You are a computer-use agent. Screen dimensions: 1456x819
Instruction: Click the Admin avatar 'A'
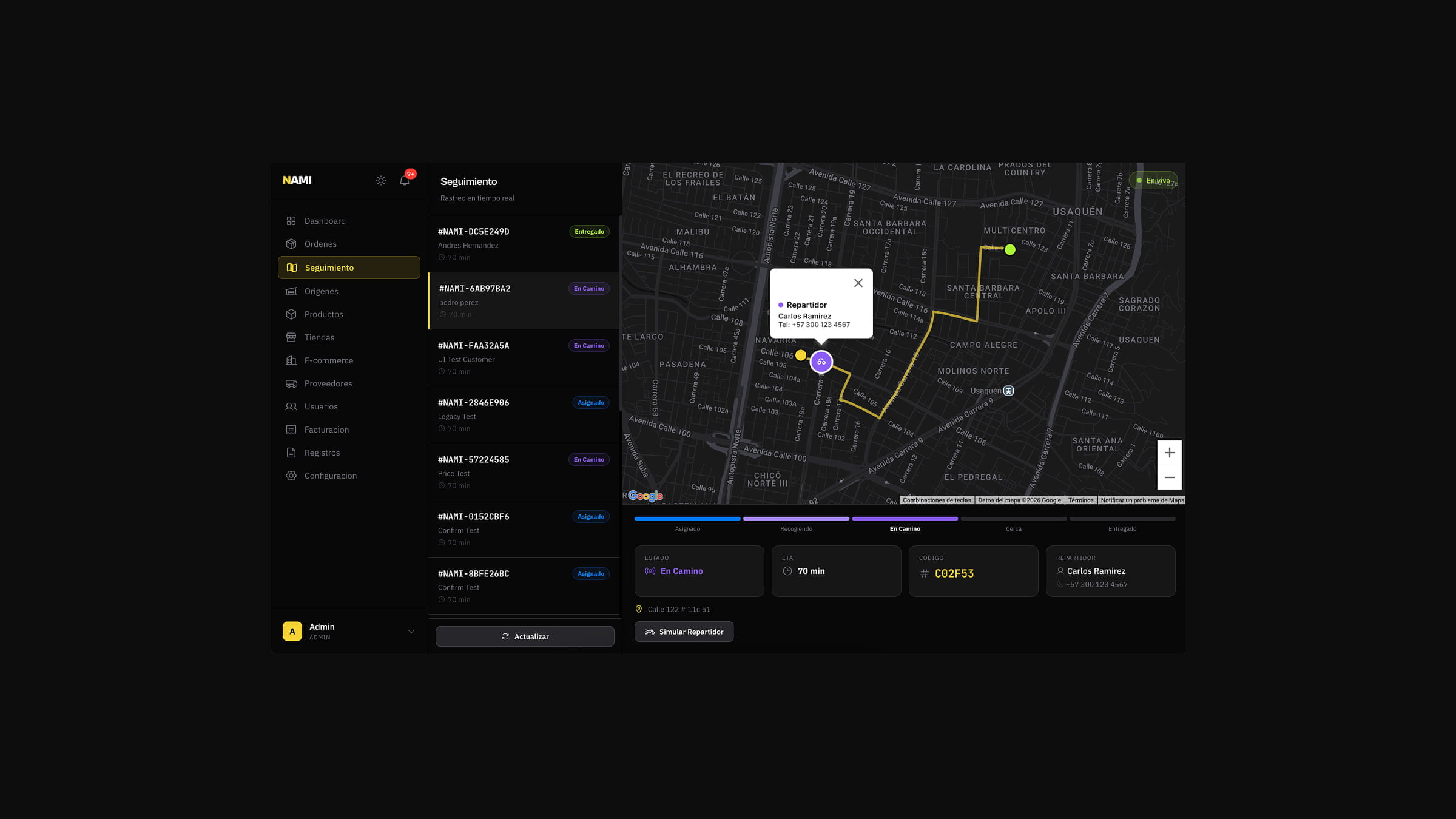[x=292, y=632]
